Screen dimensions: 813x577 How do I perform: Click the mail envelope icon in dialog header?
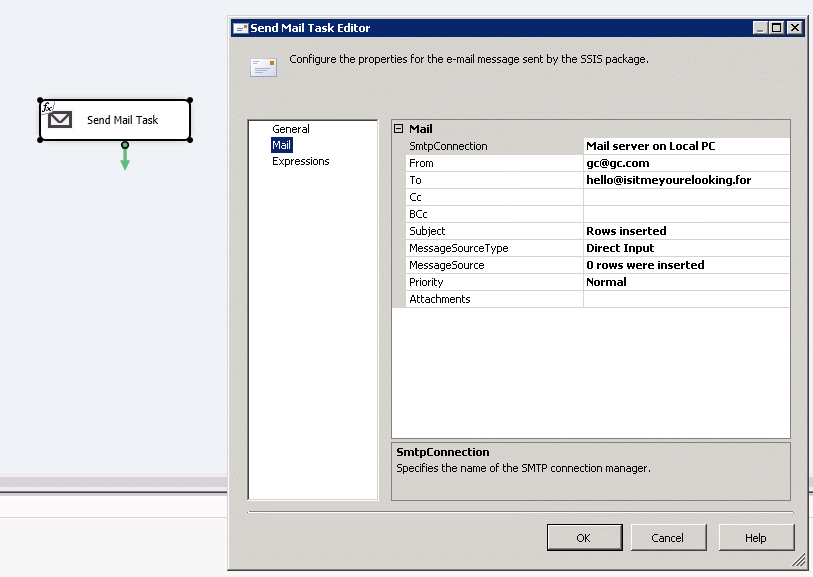pos(263,67)
